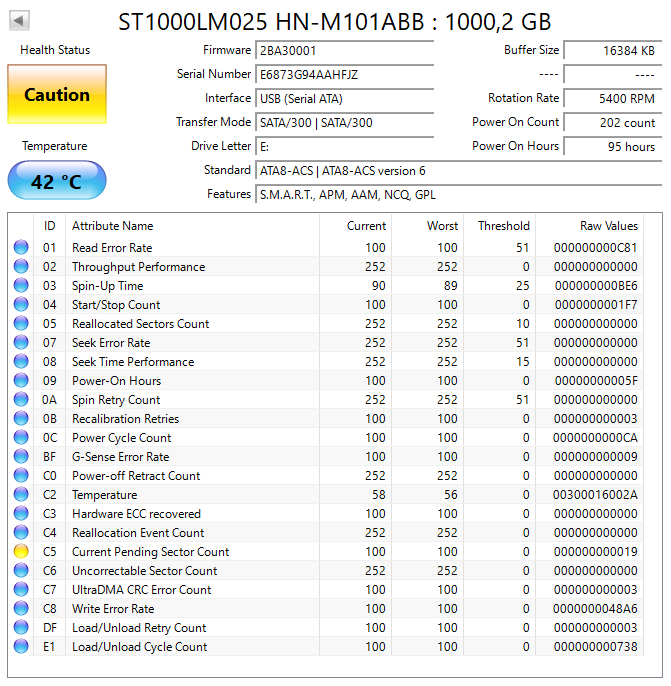Click the 42 °C temperature indicator

(57, 182)
